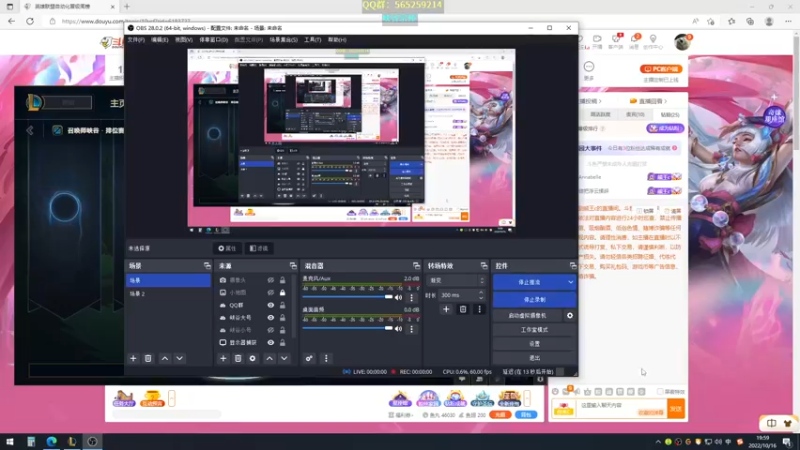Move the selected source up
Image resolution: width=800 pixels, height=450 pixels.
[269, 359]
